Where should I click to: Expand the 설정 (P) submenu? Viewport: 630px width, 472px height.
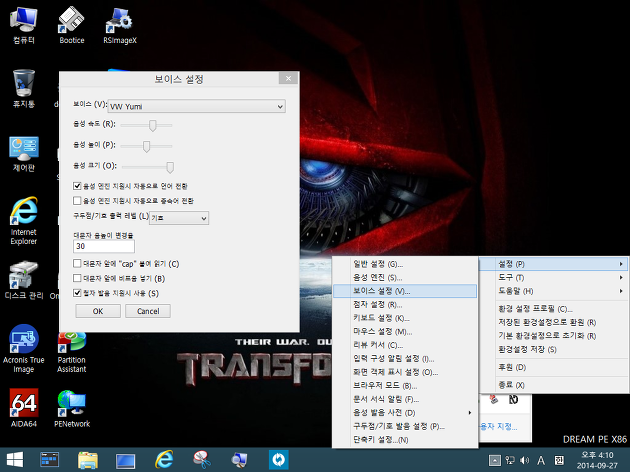553,264
